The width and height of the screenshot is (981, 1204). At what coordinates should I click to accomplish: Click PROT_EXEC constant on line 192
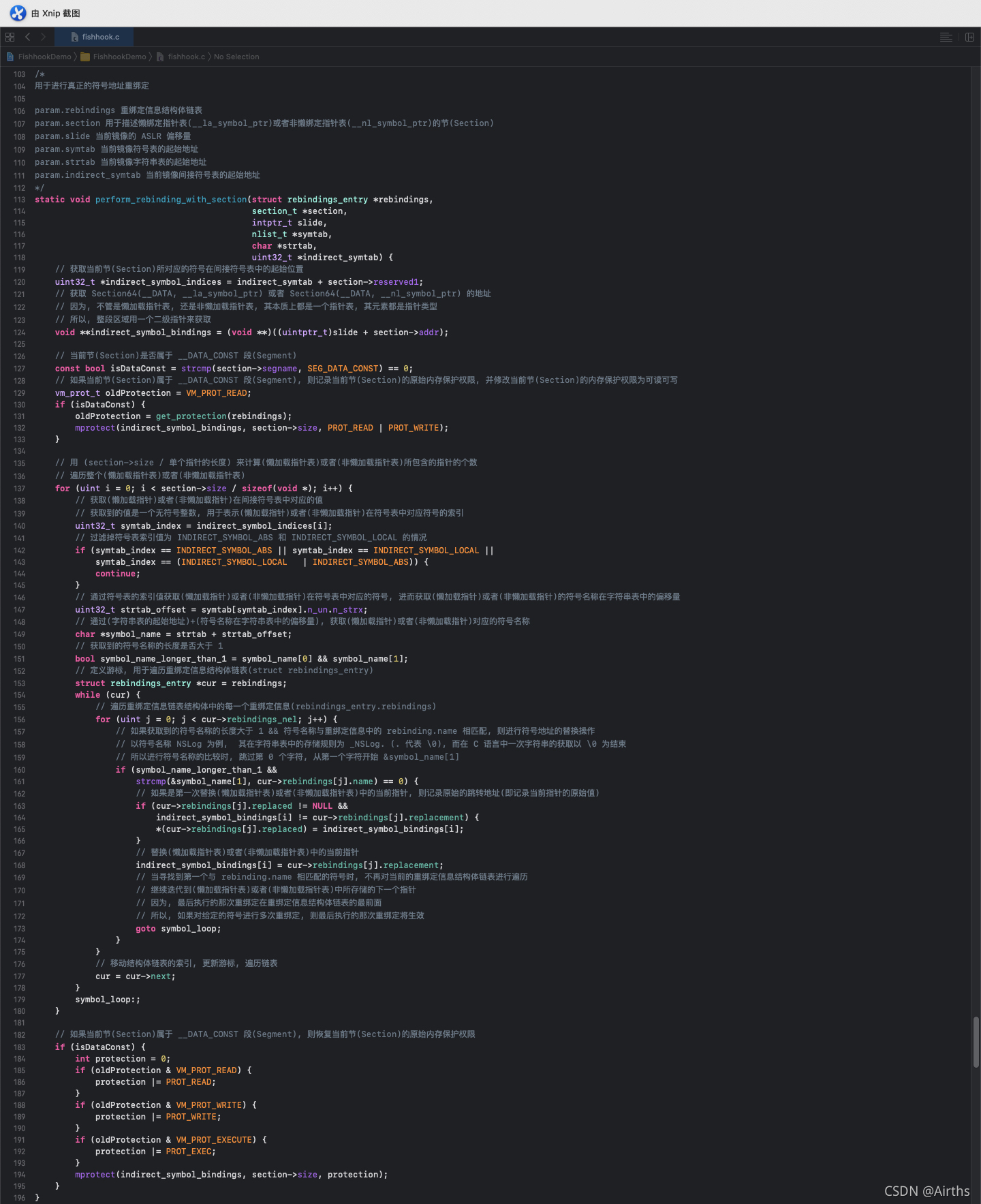pos(189,1152)
